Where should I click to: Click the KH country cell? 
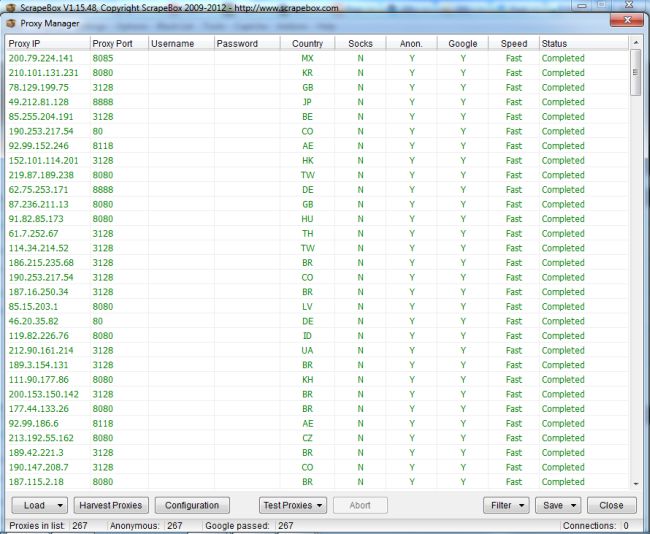click(x=307, y=380)
